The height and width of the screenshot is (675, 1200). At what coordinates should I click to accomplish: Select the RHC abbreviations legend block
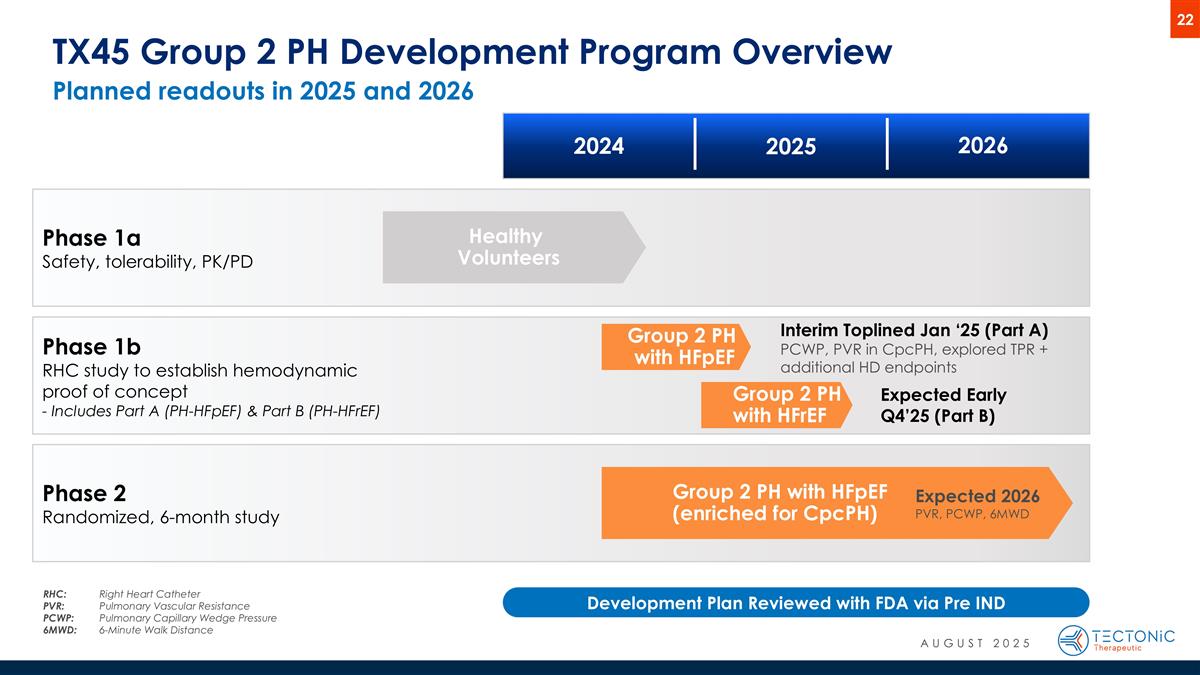coord(160,610)
